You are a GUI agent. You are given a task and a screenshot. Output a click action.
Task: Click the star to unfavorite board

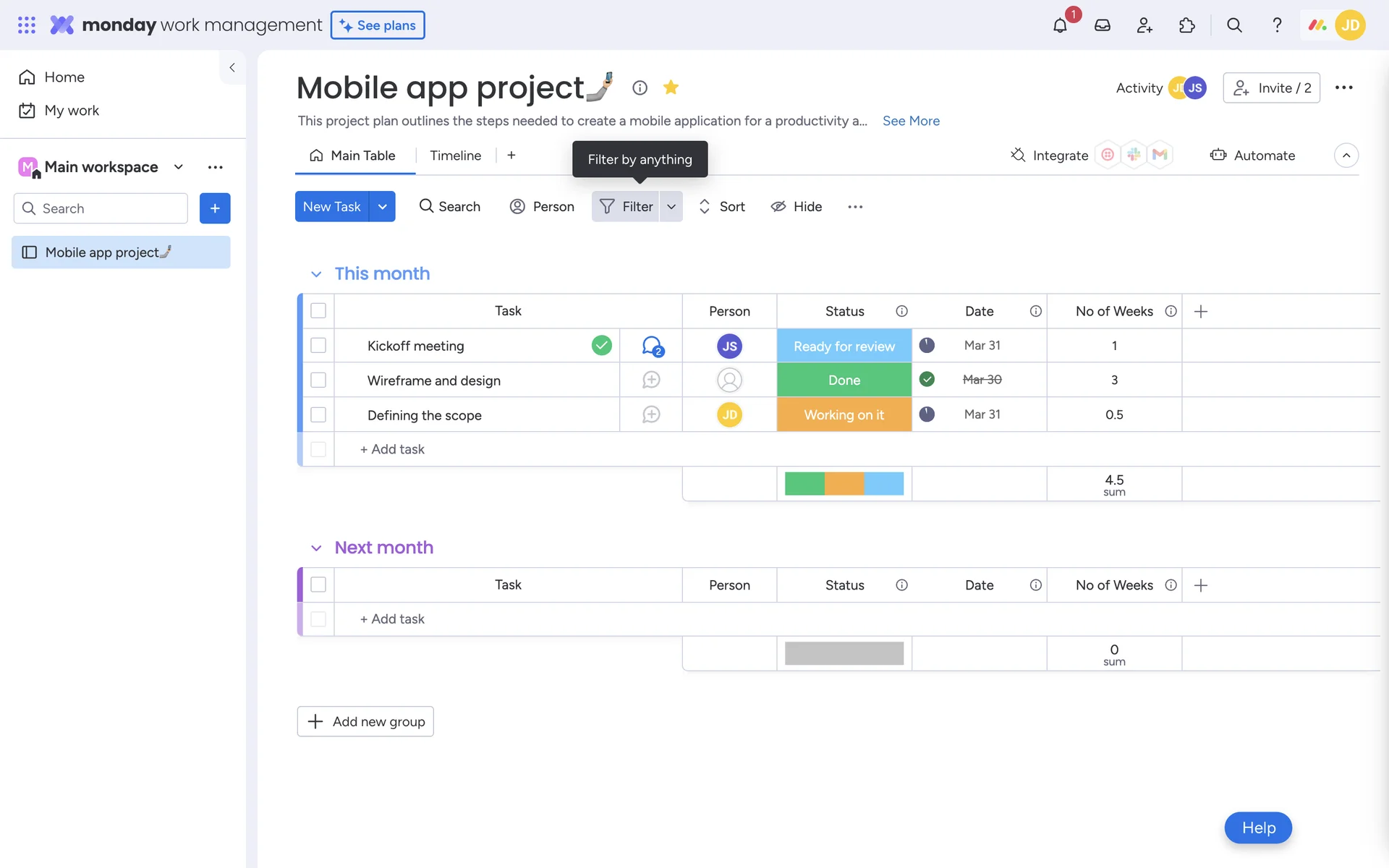point(671,88)
